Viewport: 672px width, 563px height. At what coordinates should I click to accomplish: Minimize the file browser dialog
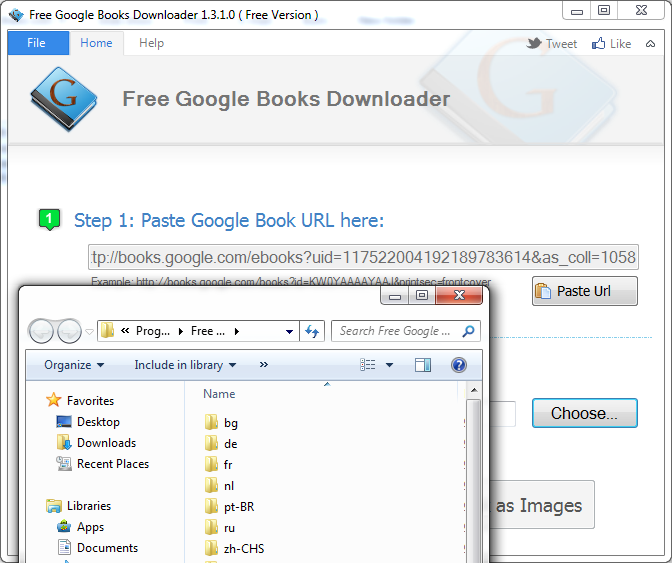pyautogui.click(x=395, y=295)
